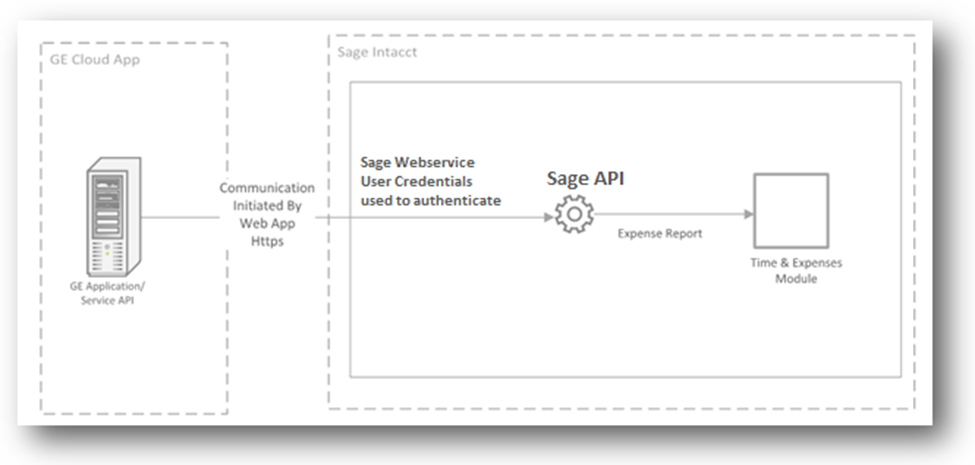Click the GE Application server tower icon
Viewport: 975px width, 465px height.
114,217
